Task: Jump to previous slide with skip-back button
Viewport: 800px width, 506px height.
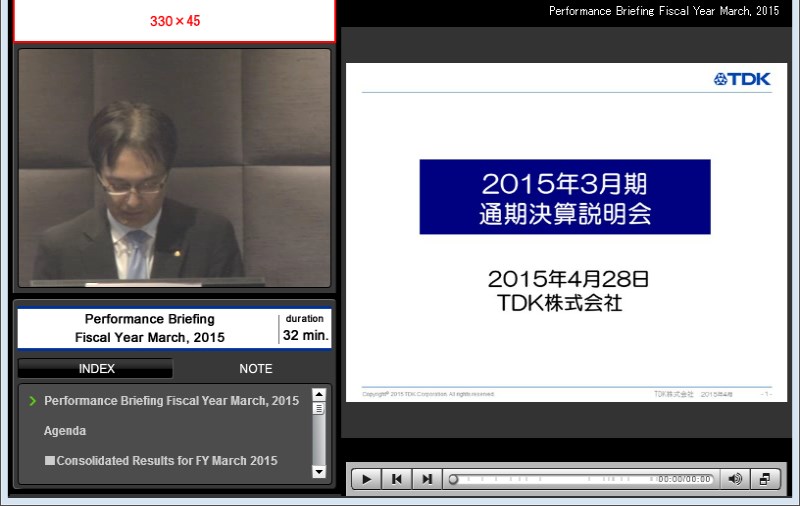Action: point(396,479)
